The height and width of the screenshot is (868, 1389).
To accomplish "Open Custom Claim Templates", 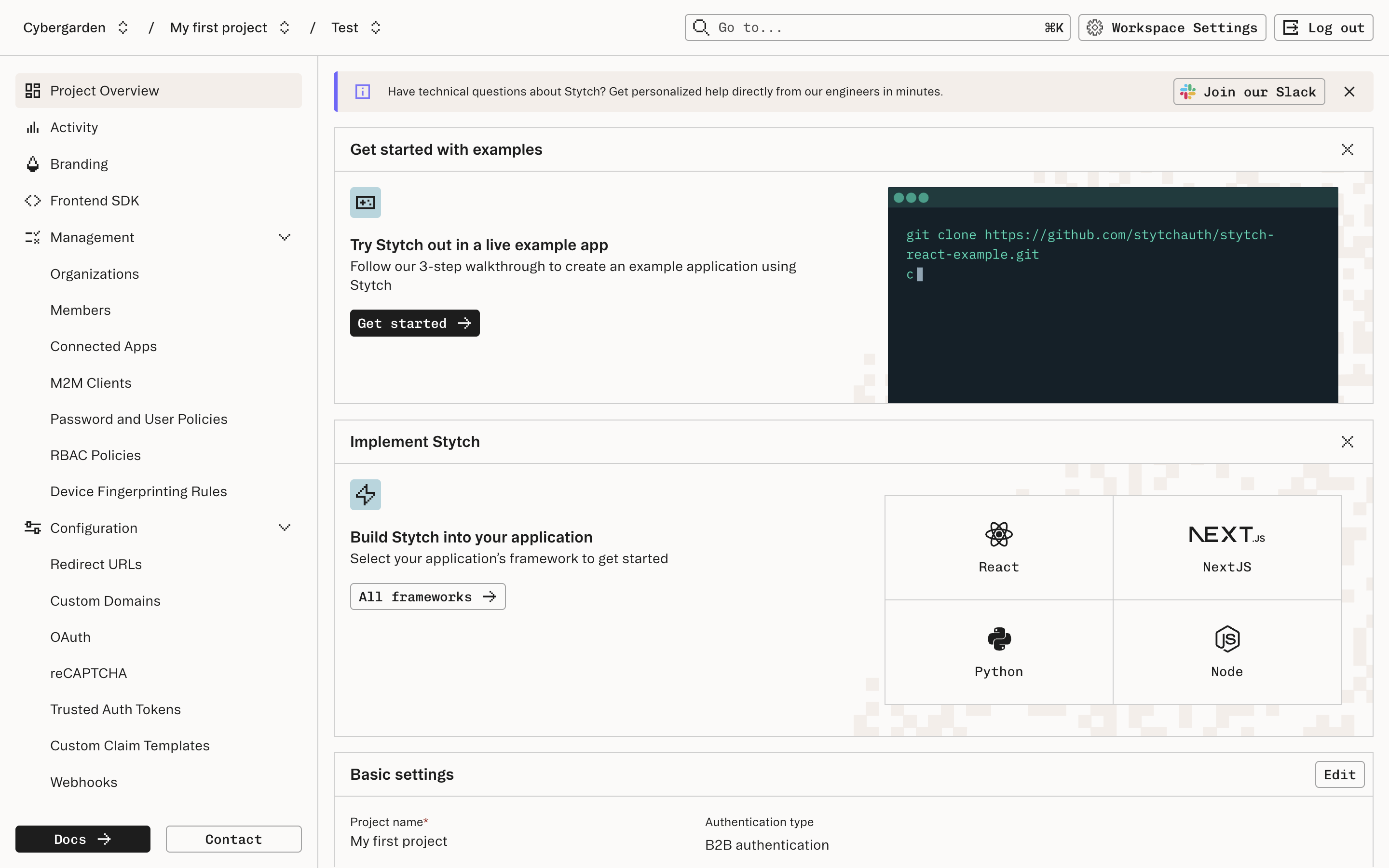I will [130, 746].
